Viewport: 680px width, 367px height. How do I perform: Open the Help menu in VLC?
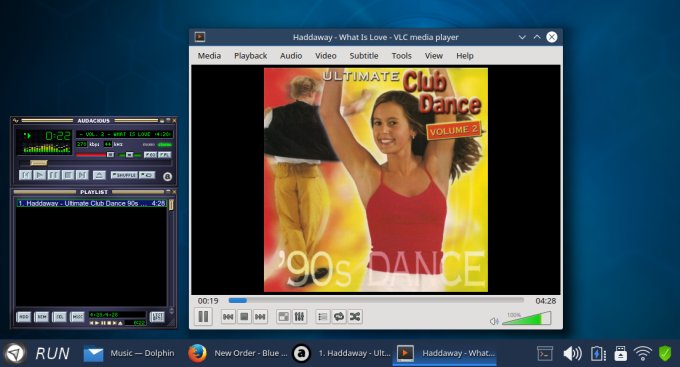(464, 56)
